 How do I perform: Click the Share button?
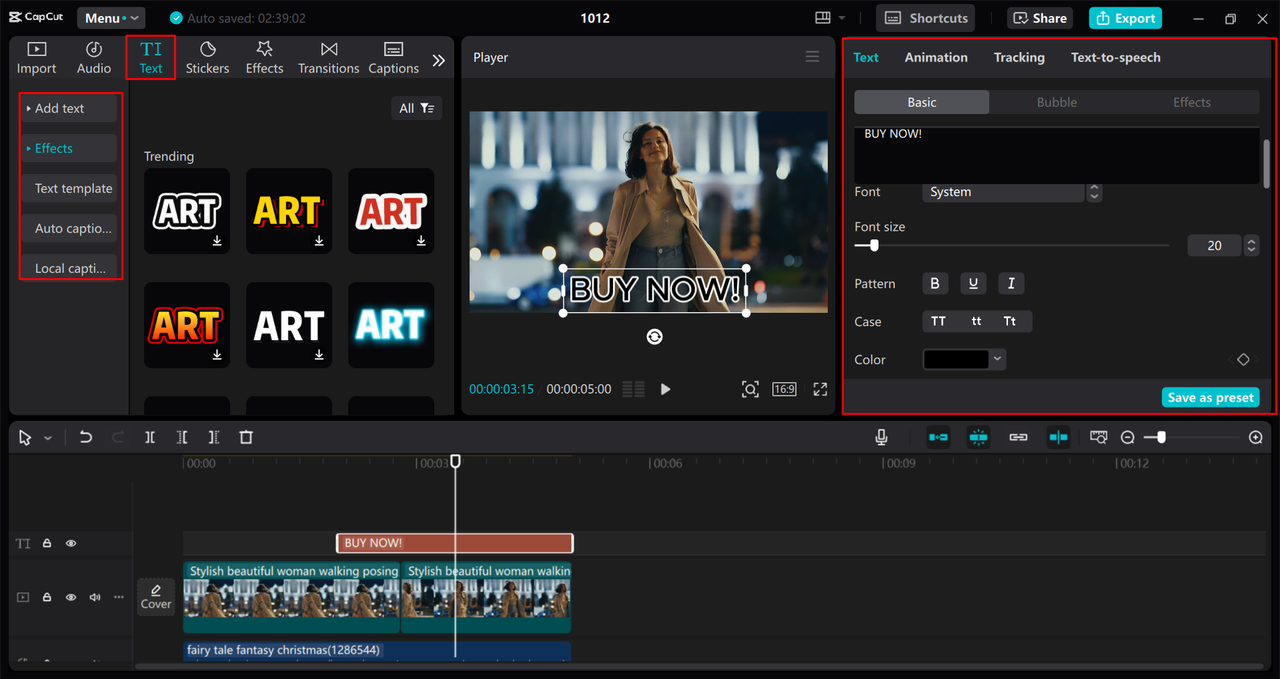pyautogui.click(x=1040, y=18)
